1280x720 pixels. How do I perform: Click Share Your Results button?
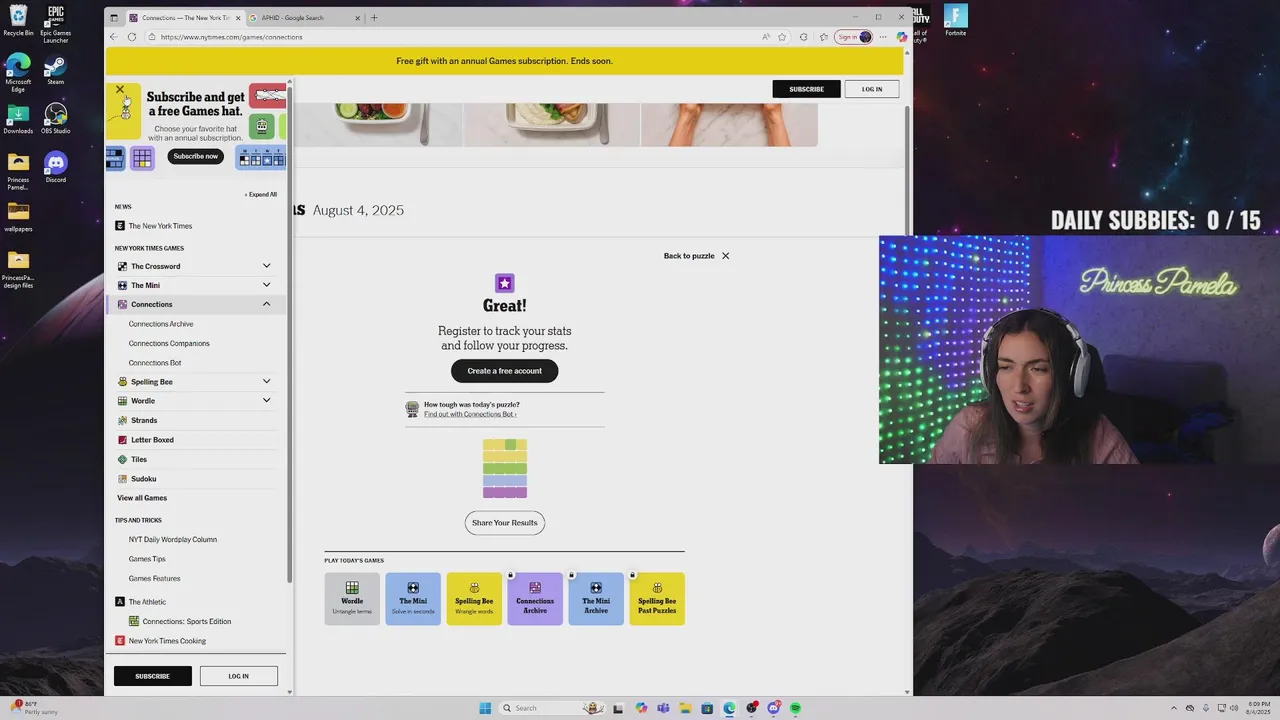click(504, 523)
